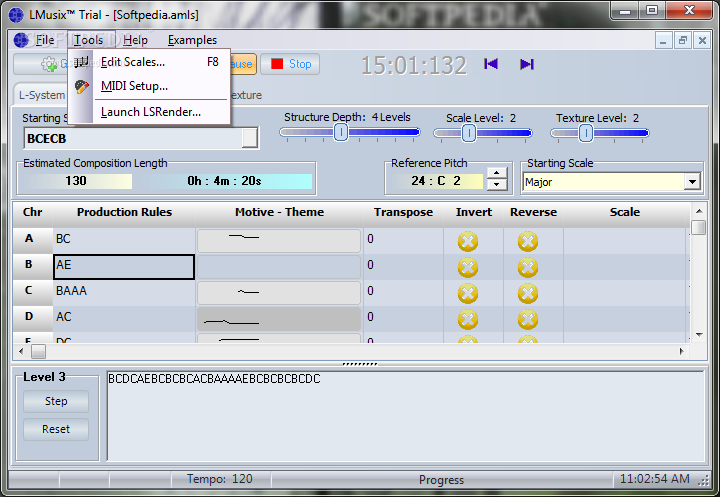Click the Production Rules column header
The width and height of the screenshot is (720, 497).
tap(124, 212)
